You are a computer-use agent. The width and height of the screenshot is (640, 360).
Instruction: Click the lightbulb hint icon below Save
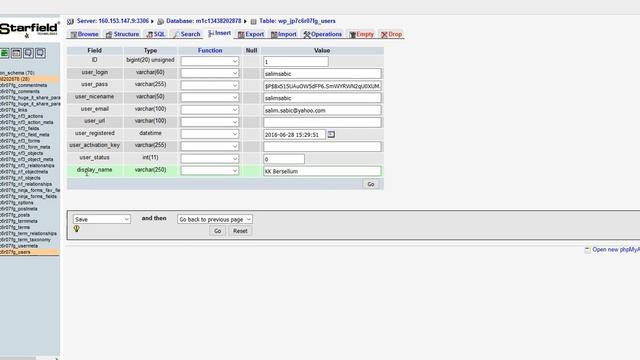[x=76, y=229]
